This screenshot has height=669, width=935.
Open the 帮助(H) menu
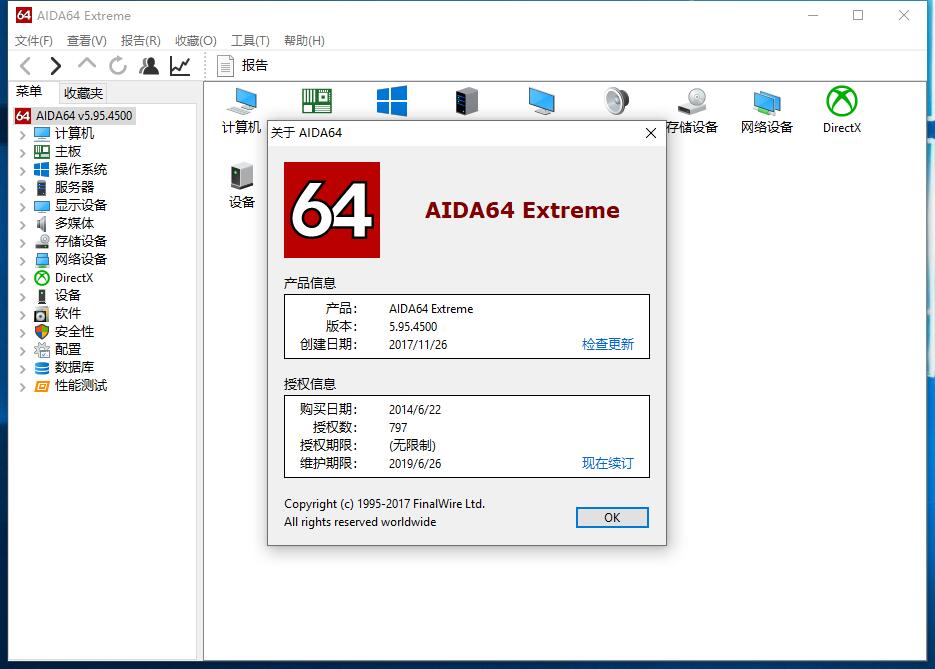pos(304,41)
